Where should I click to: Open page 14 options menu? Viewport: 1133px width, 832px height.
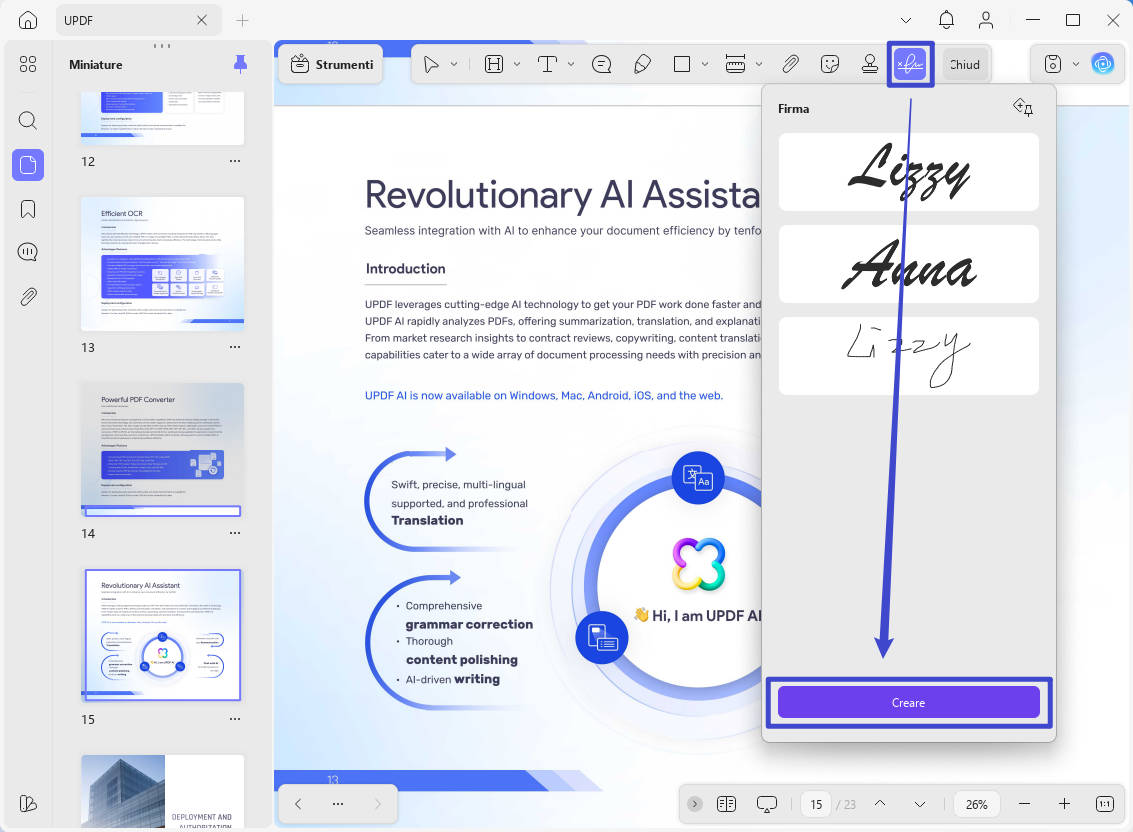pyautogui.click(x=235, y=533)
